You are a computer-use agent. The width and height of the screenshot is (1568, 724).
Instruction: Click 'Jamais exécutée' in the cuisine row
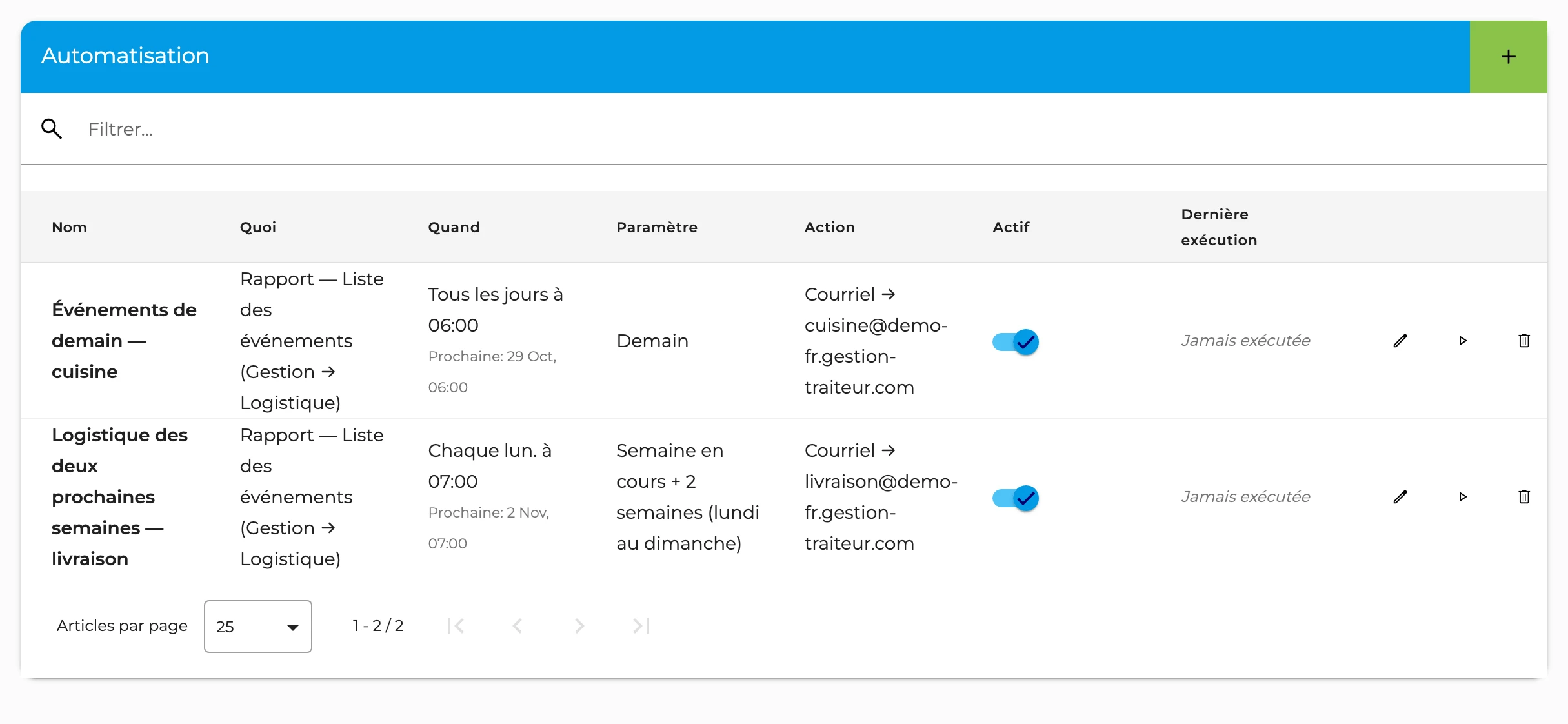click(1245, 341)
